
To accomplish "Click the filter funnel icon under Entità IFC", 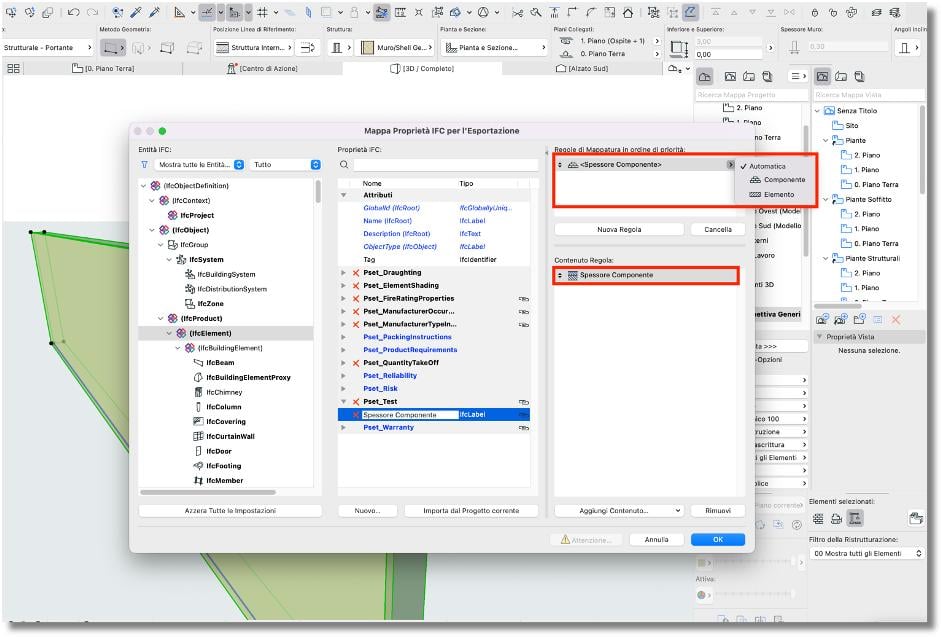I will 144,164.
